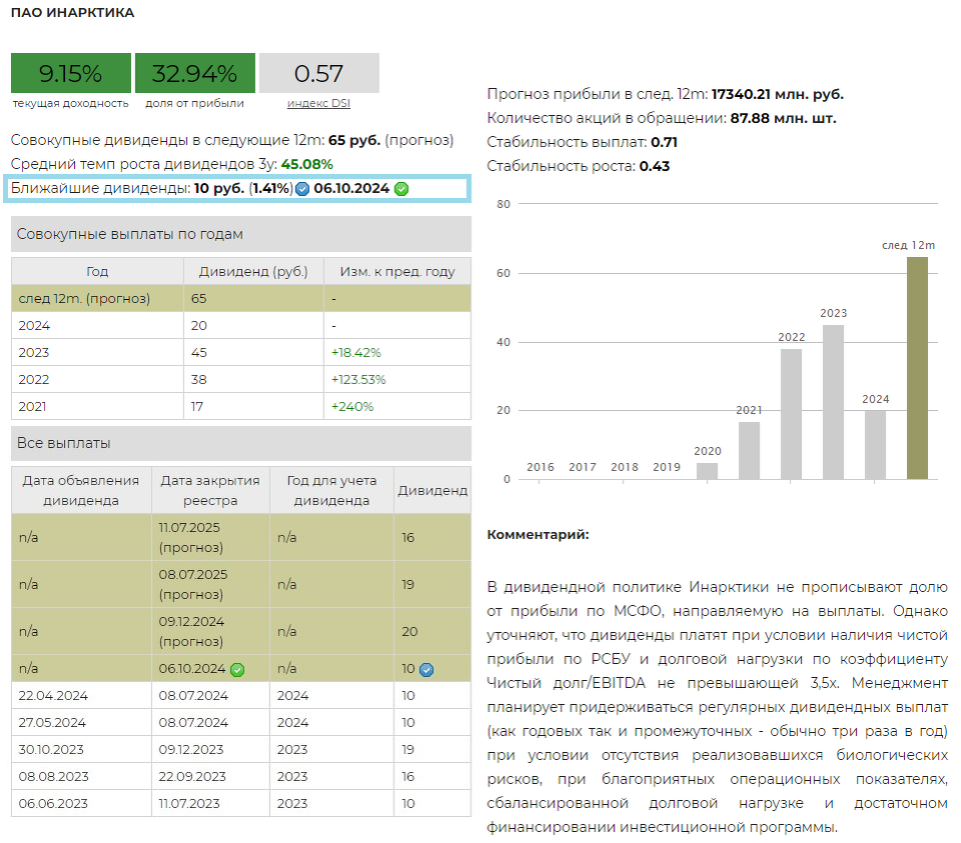This screenshot has height=843, width=961.
Task: Click the ПАО ИНАРКТИКА company title
Action: click(x=72, y=13)
